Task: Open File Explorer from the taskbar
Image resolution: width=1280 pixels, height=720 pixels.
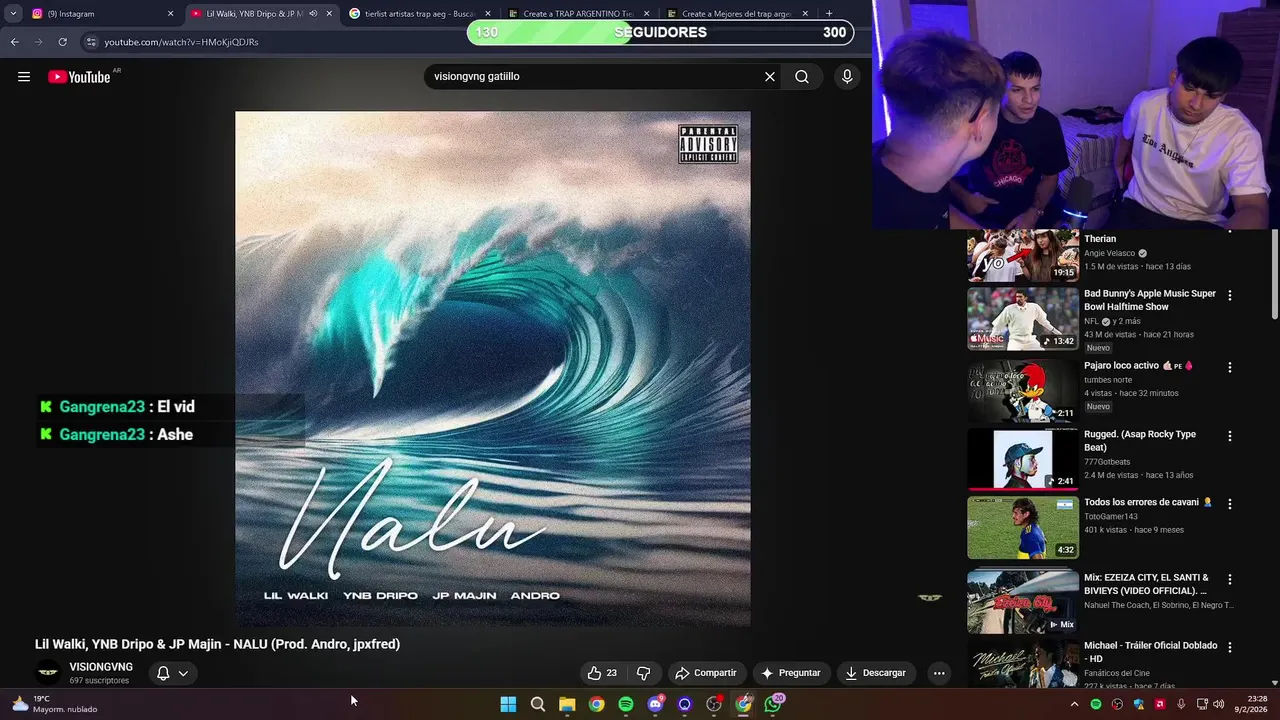Action: (x=567, y=704)
